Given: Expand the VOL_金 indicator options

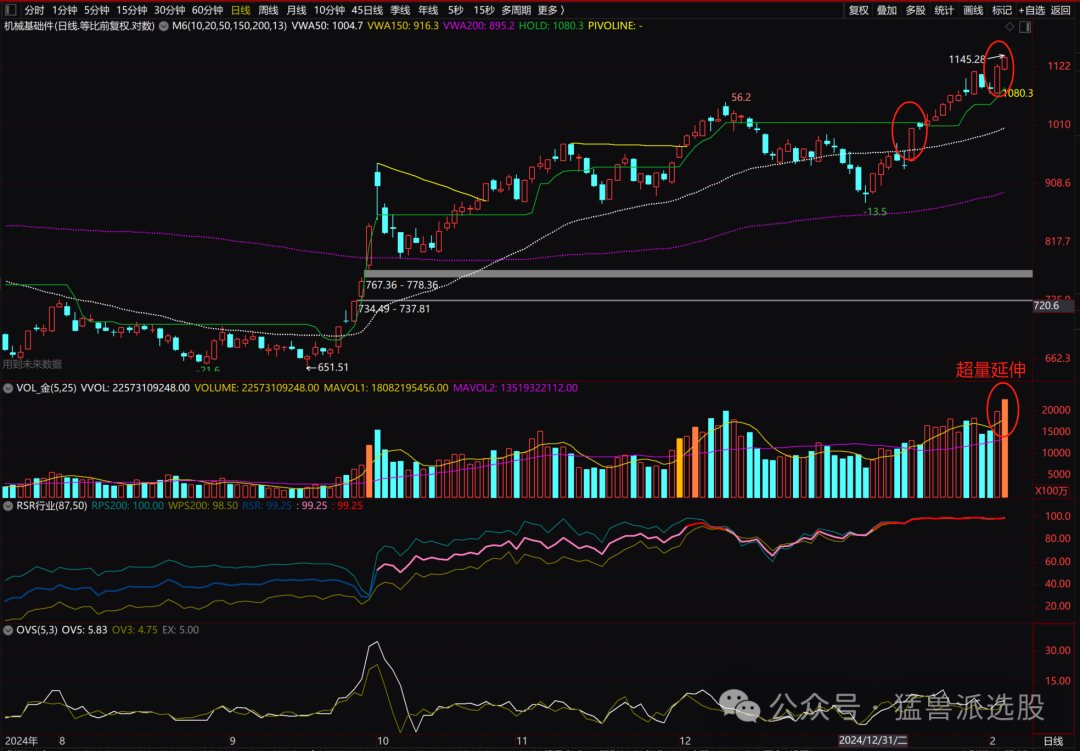Looking at the screenshot, I should tap(8, 389).
